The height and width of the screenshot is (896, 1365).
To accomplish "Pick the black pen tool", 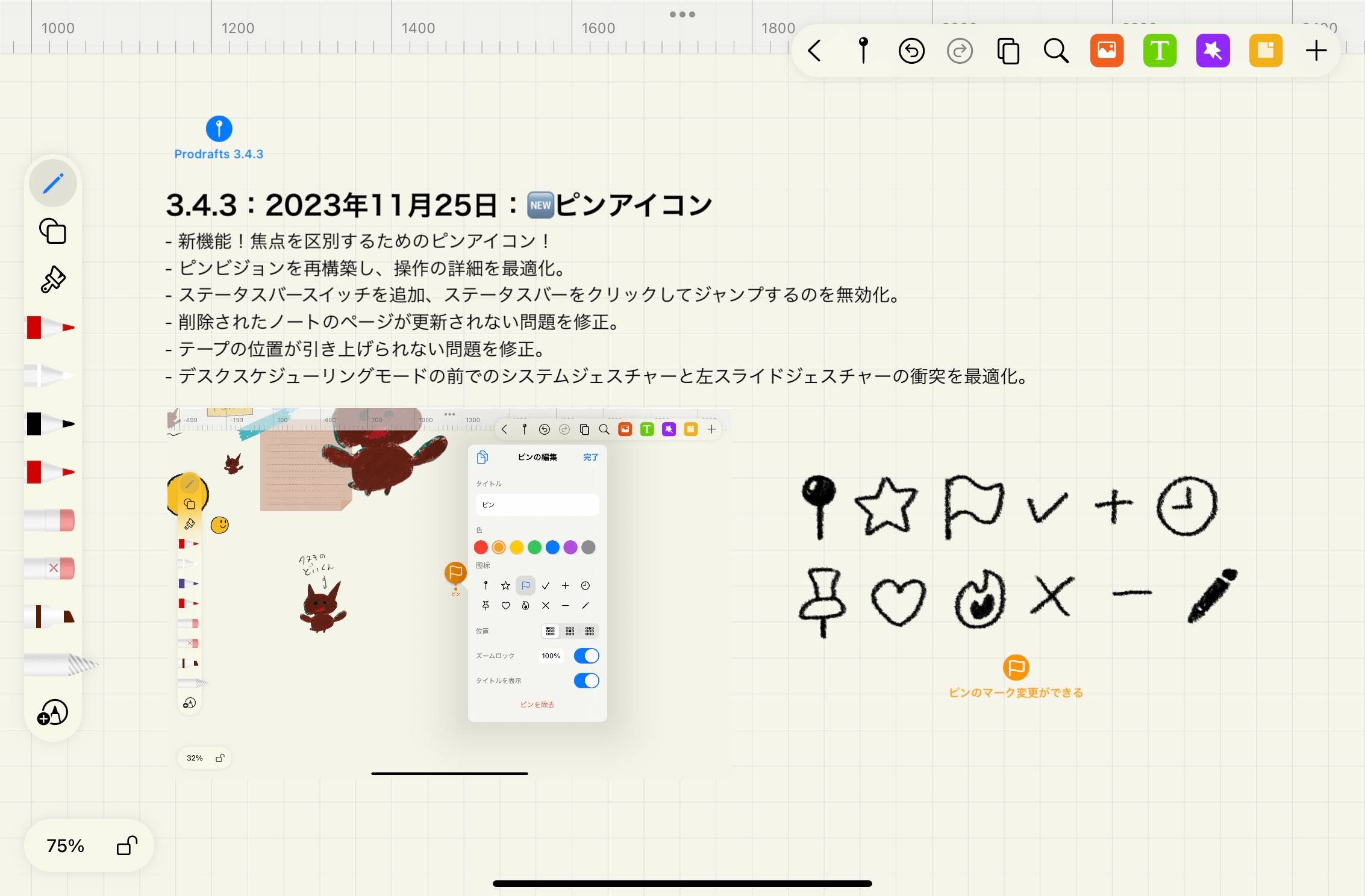I will tap(51, 424).
